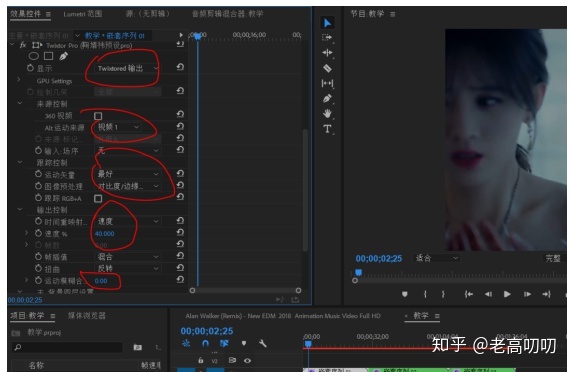Image resolution: width=572 pixels, height=372 pixels.
Task: Open 时间重映射 dropdown showing 速度
Action: coord(127,221)
